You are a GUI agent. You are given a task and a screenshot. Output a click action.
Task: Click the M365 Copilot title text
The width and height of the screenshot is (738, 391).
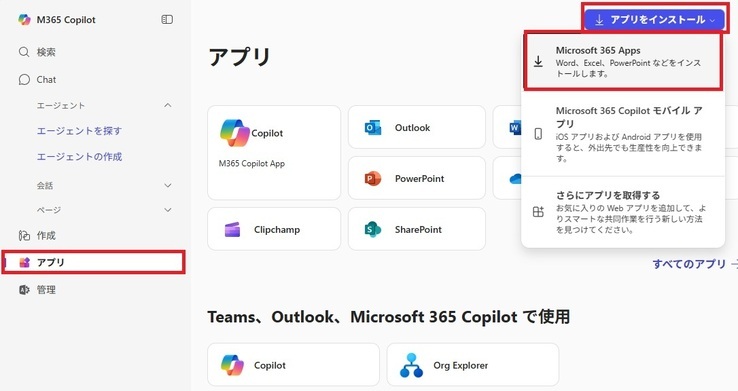[x=66, y=20]
